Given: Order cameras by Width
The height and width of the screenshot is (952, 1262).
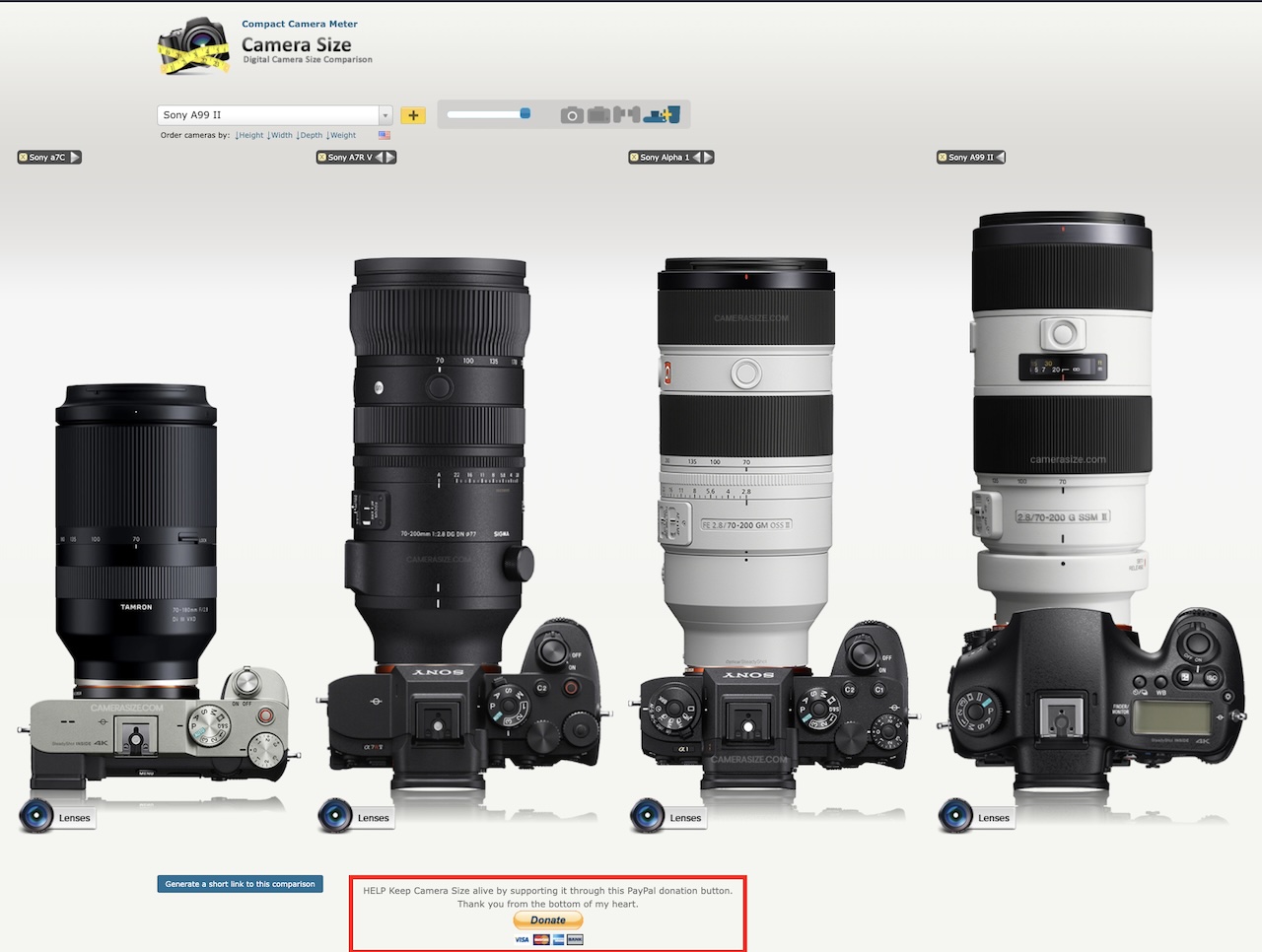Looking at the screenshot, I should (x=280, y=135).
